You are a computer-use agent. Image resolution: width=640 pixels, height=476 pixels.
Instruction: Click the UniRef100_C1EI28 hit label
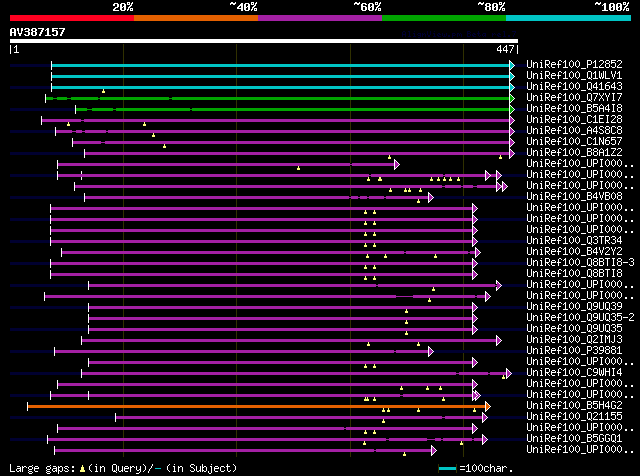tap(574, 120)
